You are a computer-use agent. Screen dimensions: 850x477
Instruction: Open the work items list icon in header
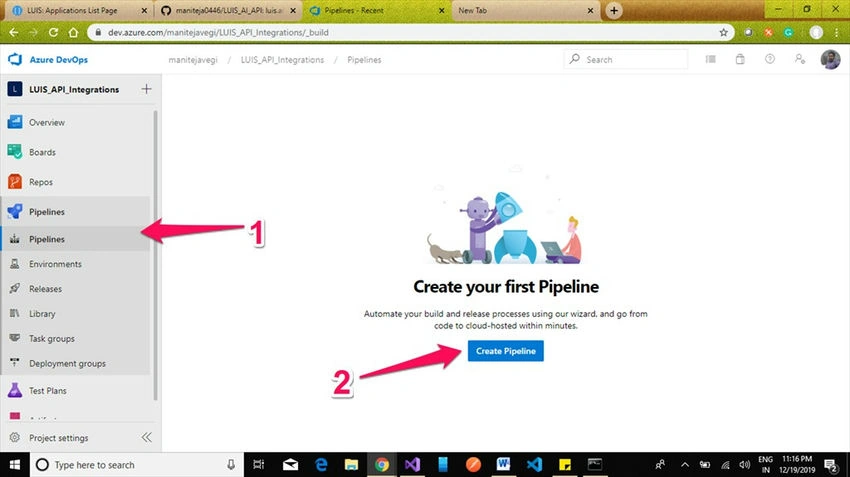(x=710, y=59)
